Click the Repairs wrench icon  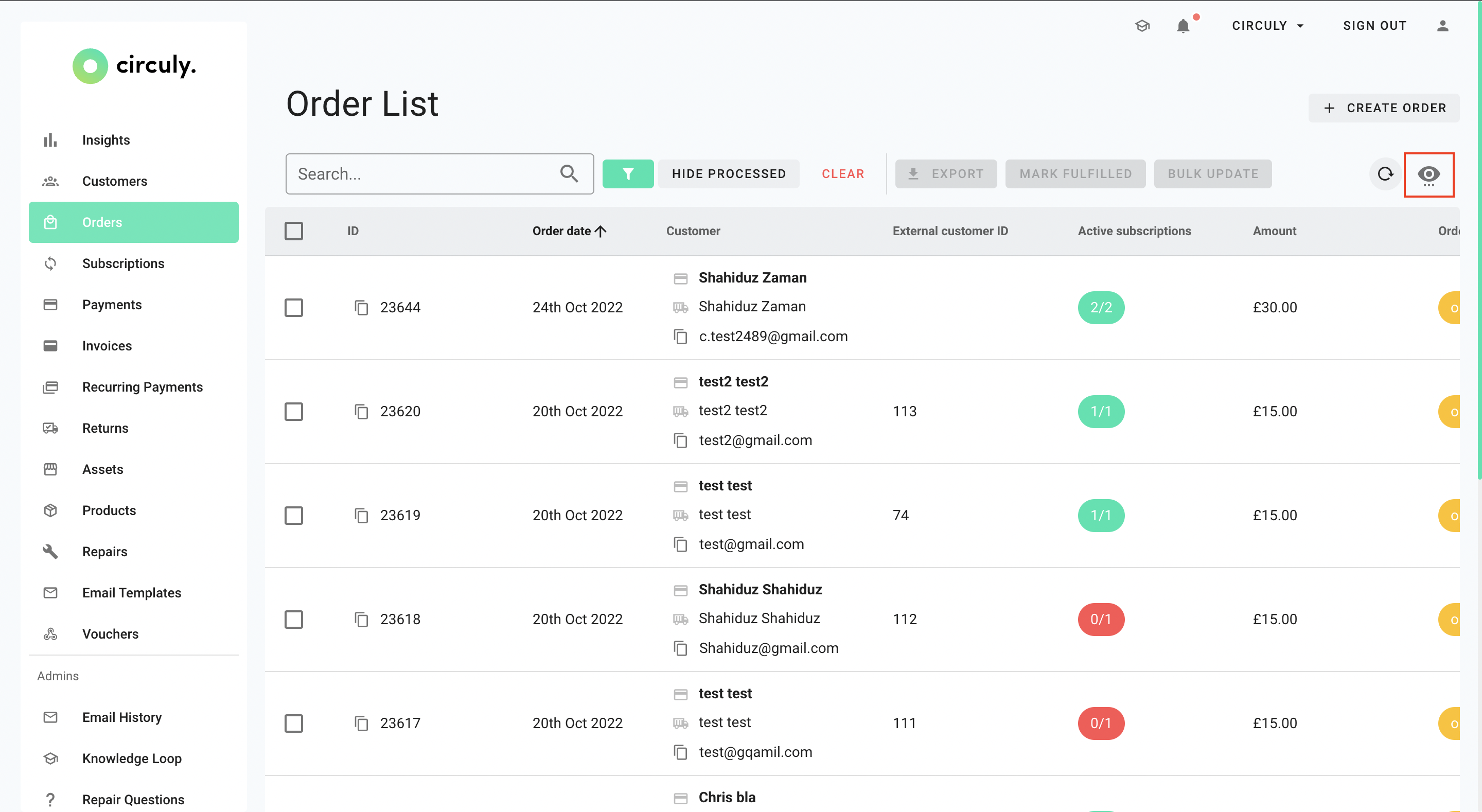click(50, 551)
